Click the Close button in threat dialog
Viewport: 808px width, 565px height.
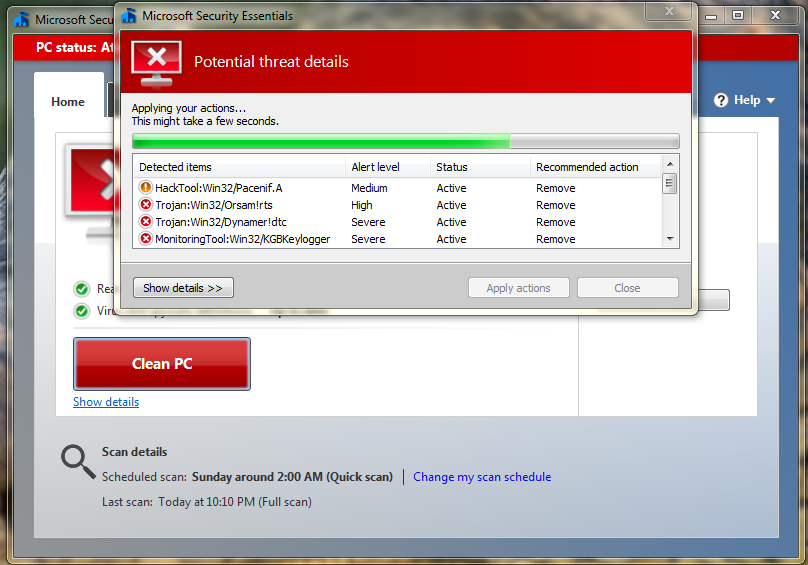[x=627, y=288]
